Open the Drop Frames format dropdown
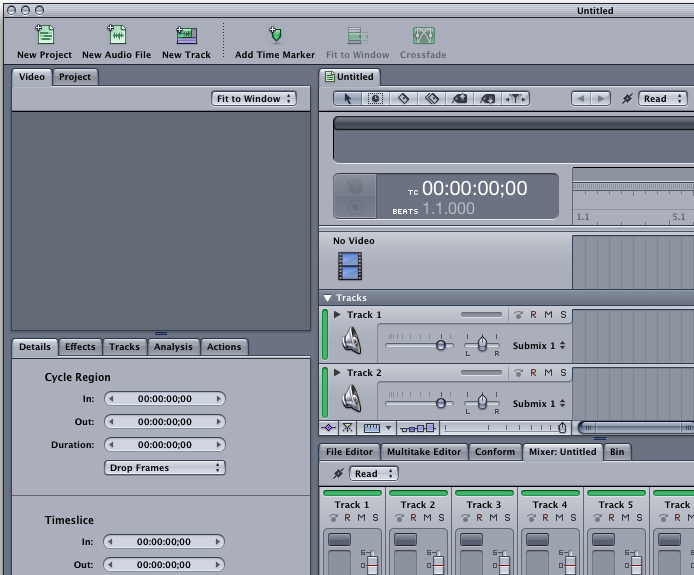694x575 pixels. click(x=165, y=468)
